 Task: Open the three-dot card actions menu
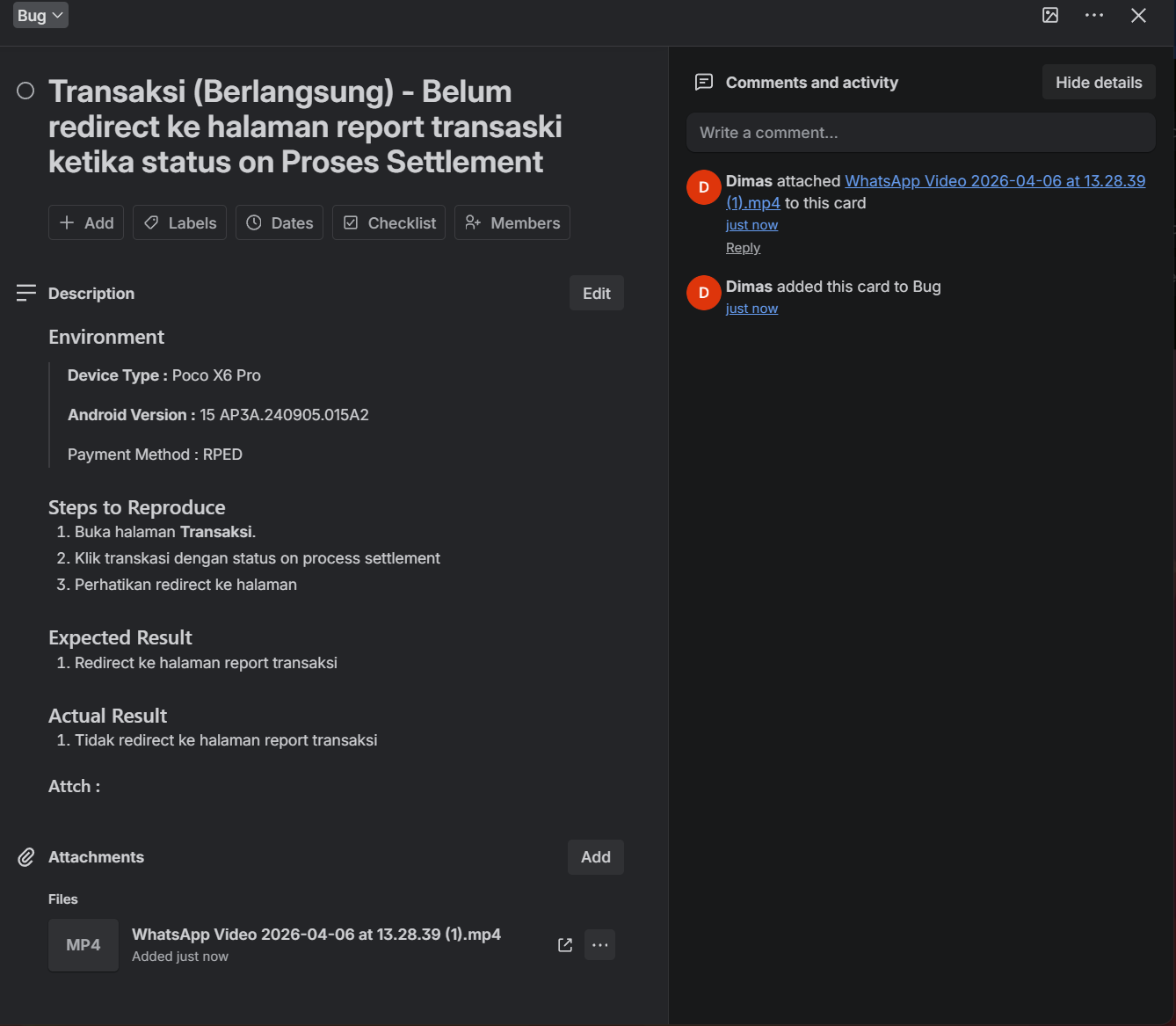coord(1094,15)
